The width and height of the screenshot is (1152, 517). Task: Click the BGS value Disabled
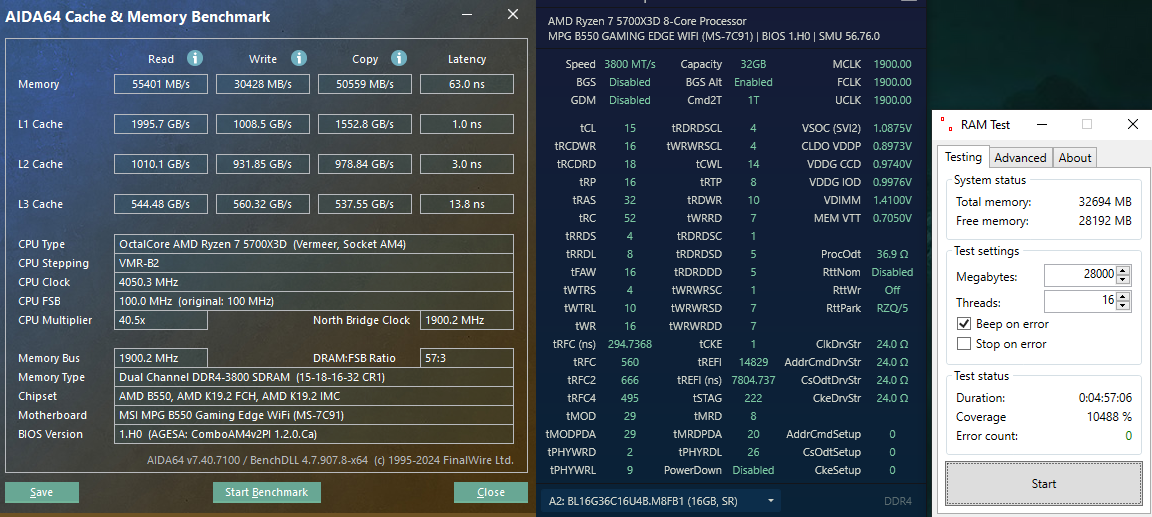pos(630,82)
